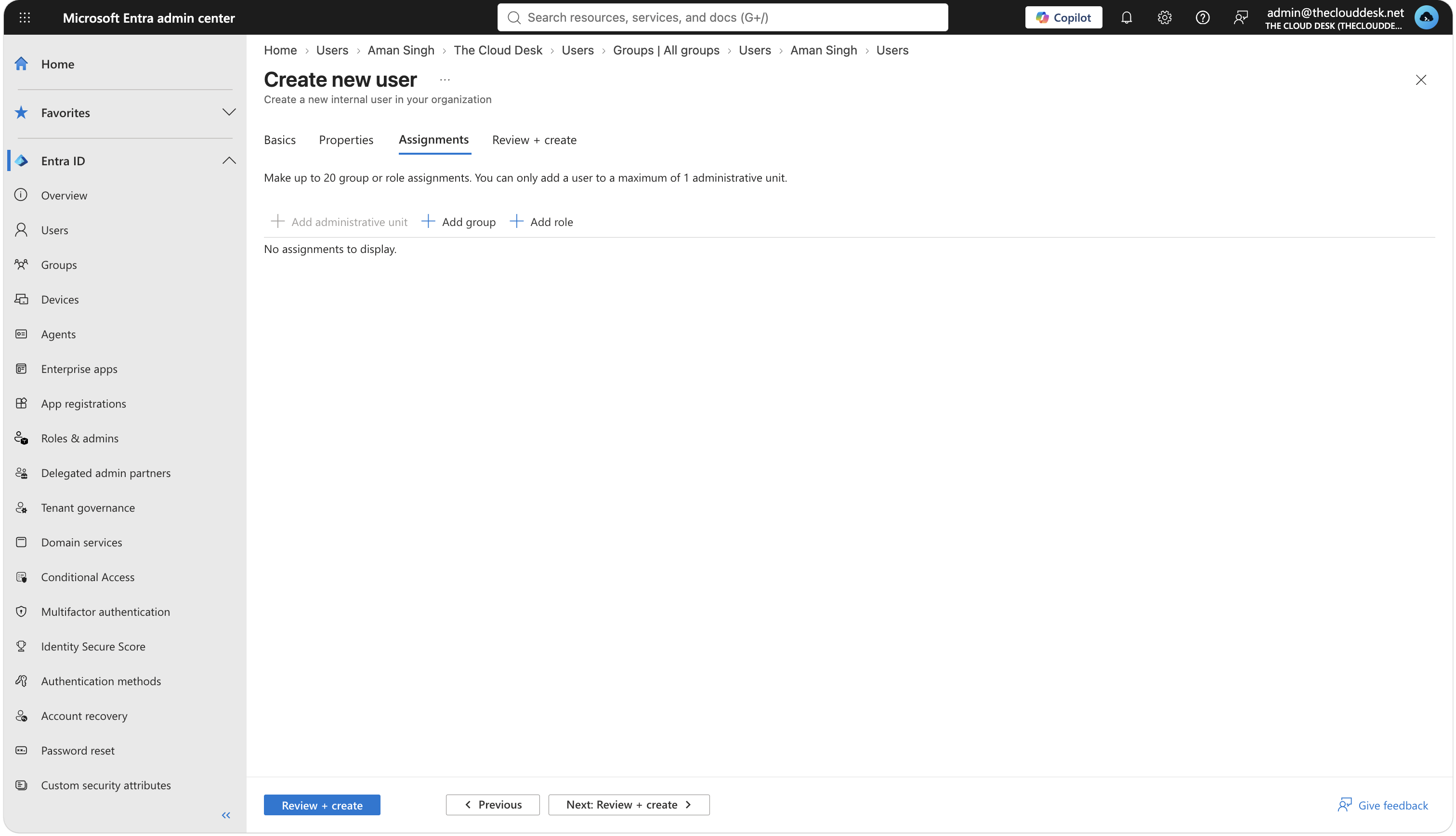Click the Home house icon in sidebar
Image resolution: width=1456 pixels, height=836 pixels.
tap(21, 64)
